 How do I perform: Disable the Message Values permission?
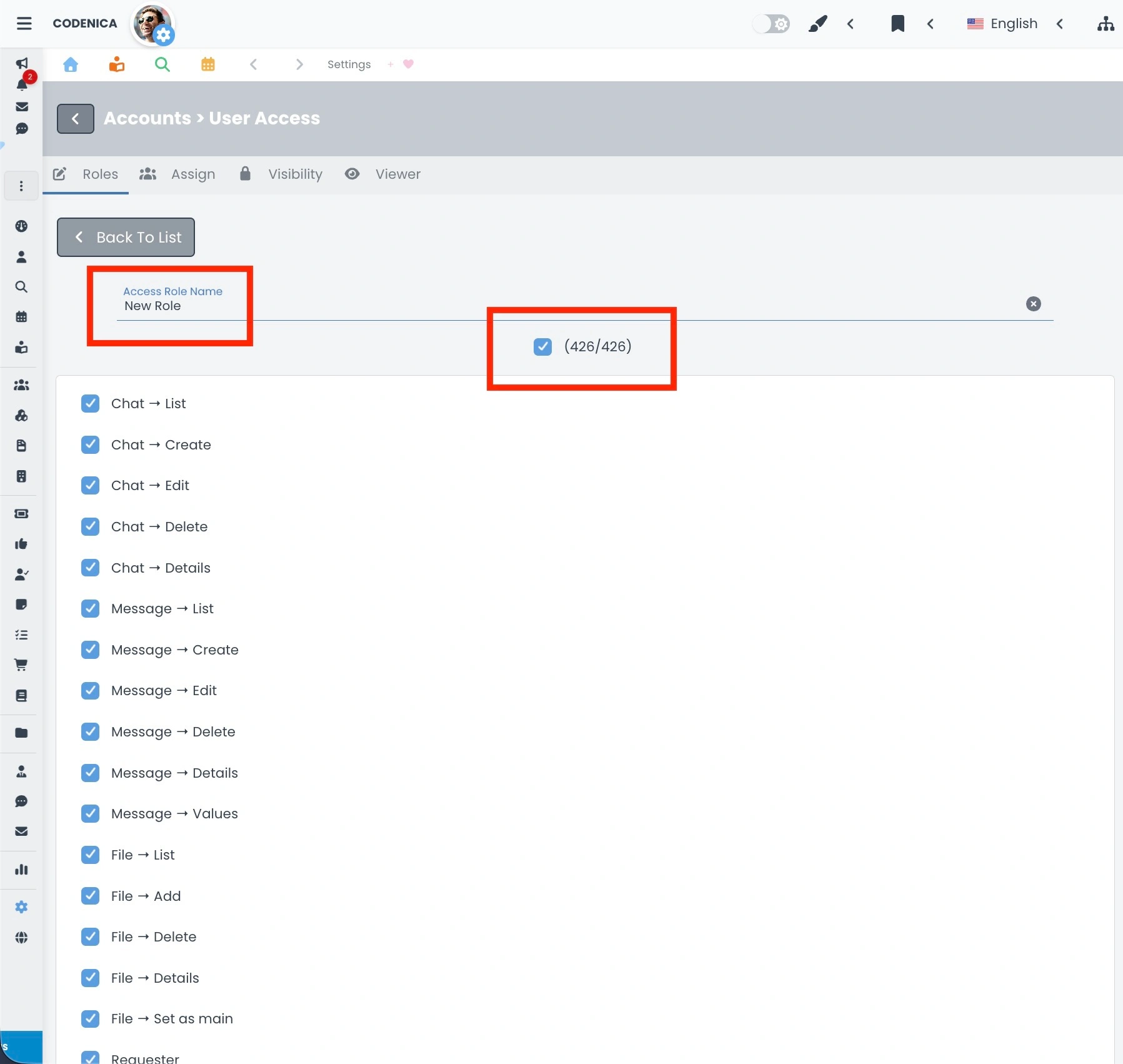(90, 813)
